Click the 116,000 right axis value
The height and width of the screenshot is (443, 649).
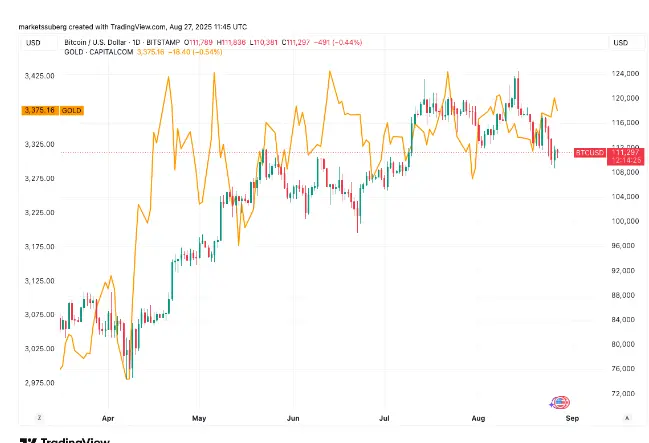coord(625,123)
